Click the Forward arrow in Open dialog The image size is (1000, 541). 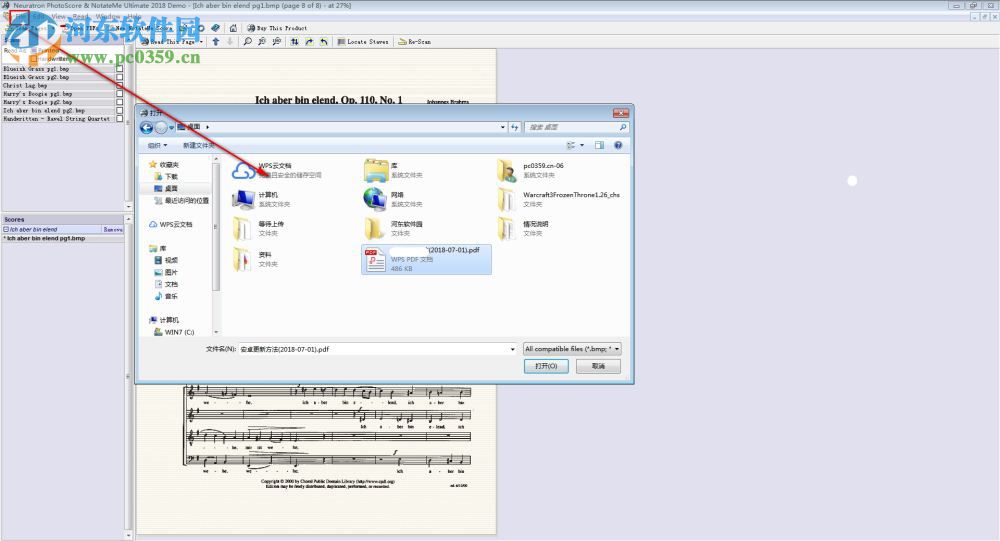click(161, 128)
